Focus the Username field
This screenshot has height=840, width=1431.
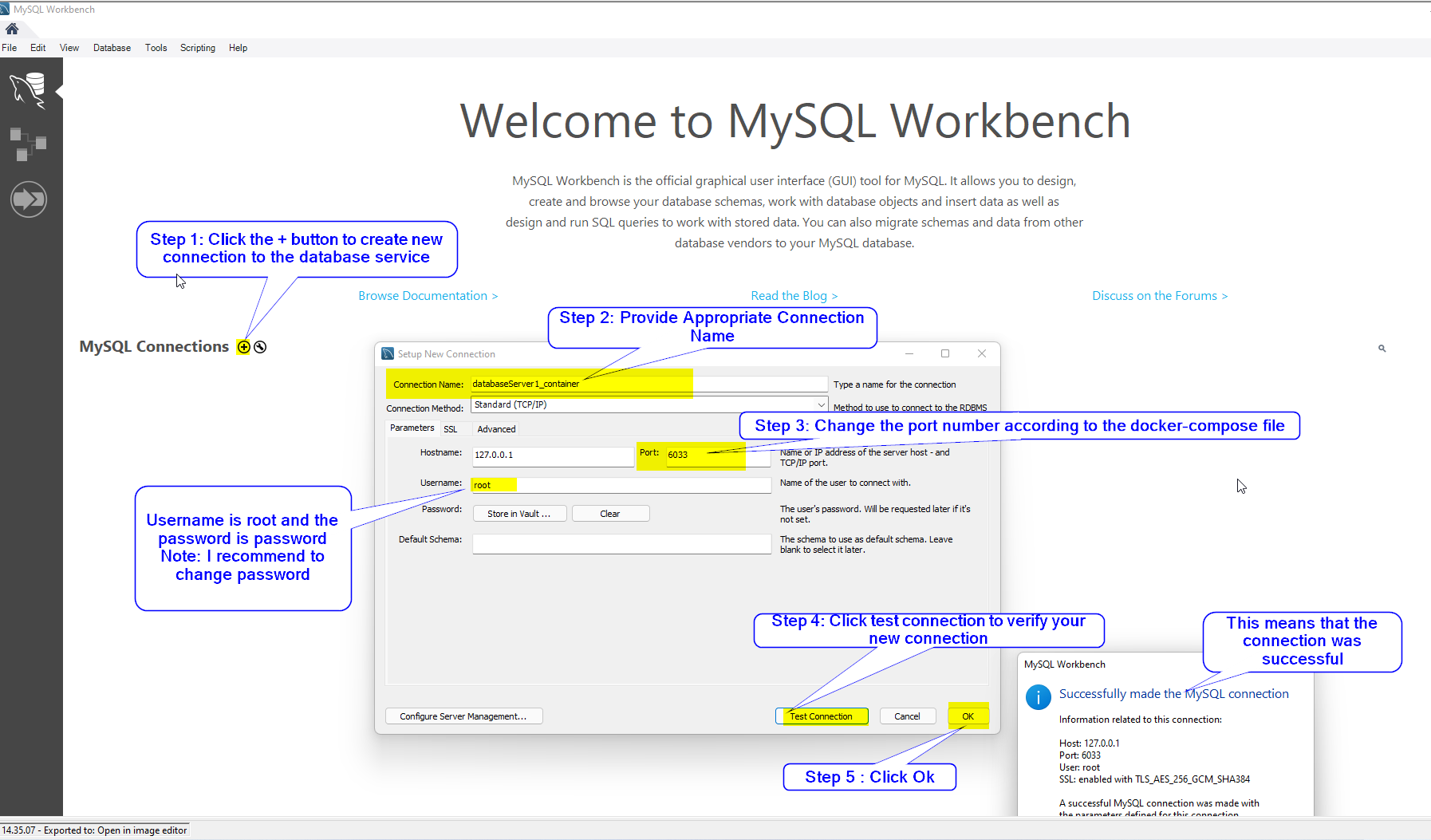[x=621, y=485]
